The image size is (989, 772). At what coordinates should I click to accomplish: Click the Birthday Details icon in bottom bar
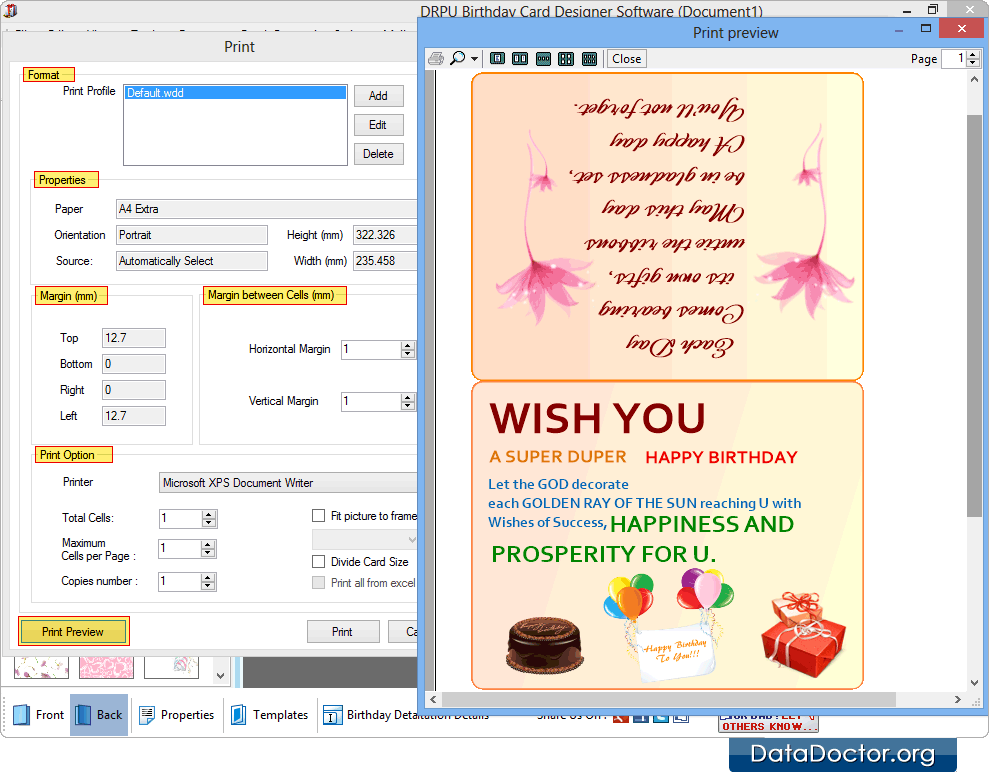point(332,715)
